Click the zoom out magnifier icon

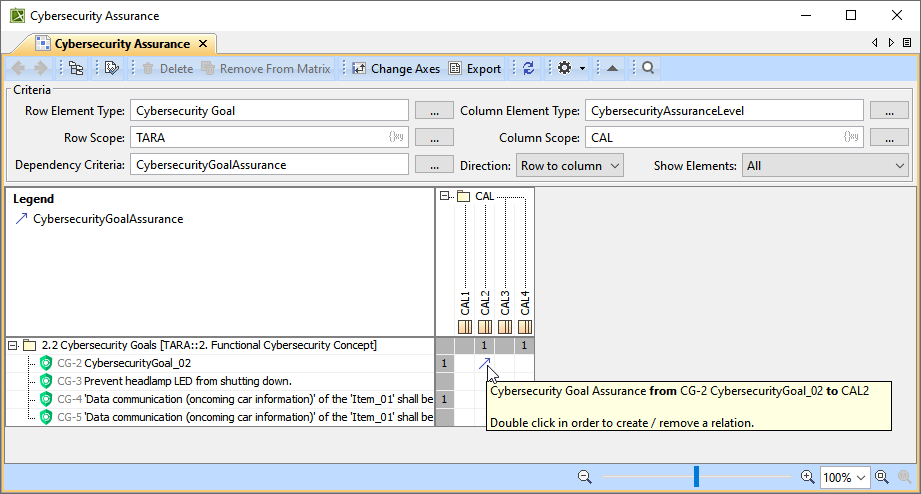(x=585, y=478)
